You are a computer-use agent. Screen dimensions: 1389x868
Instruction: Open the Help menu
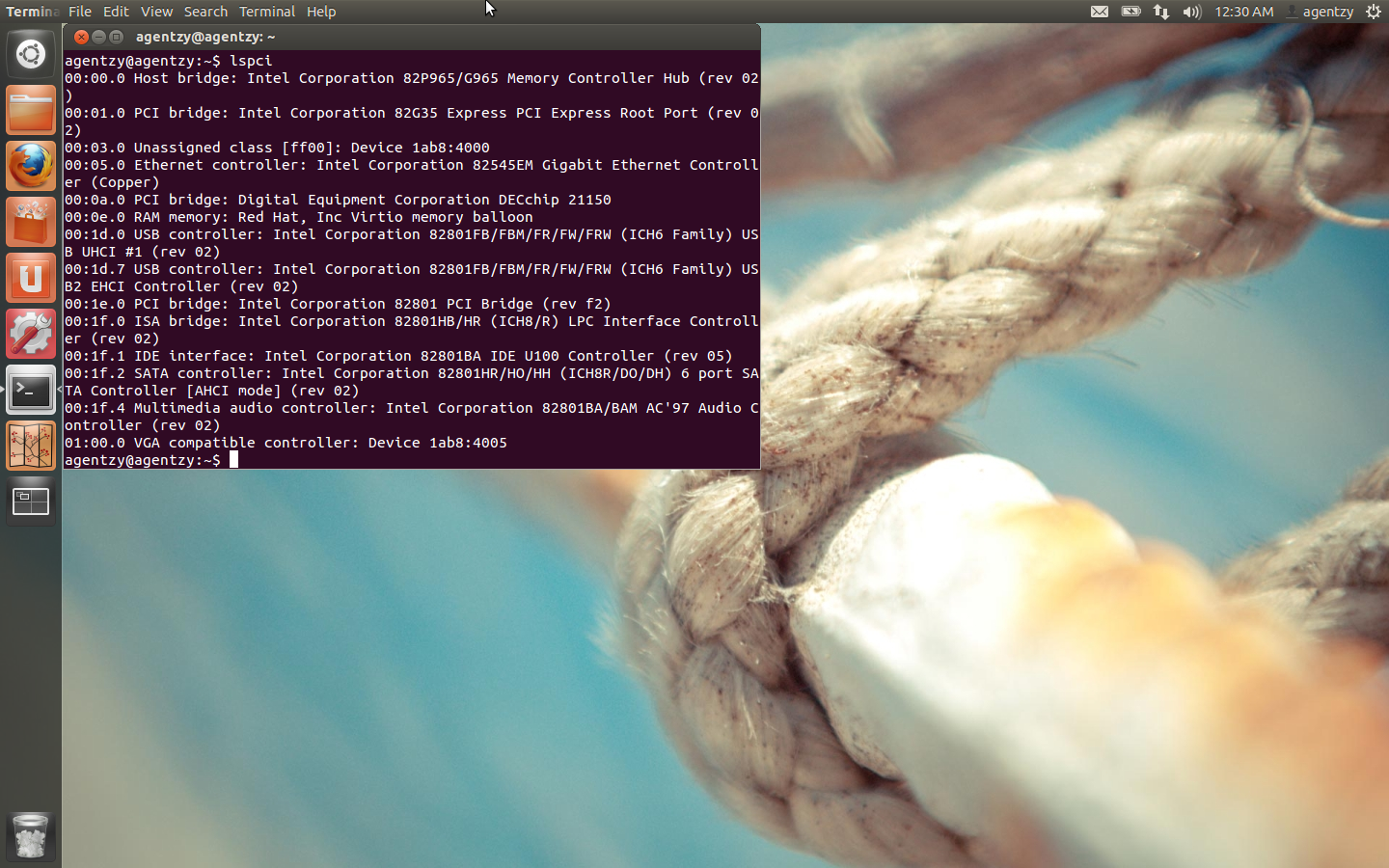pos(321,12)
